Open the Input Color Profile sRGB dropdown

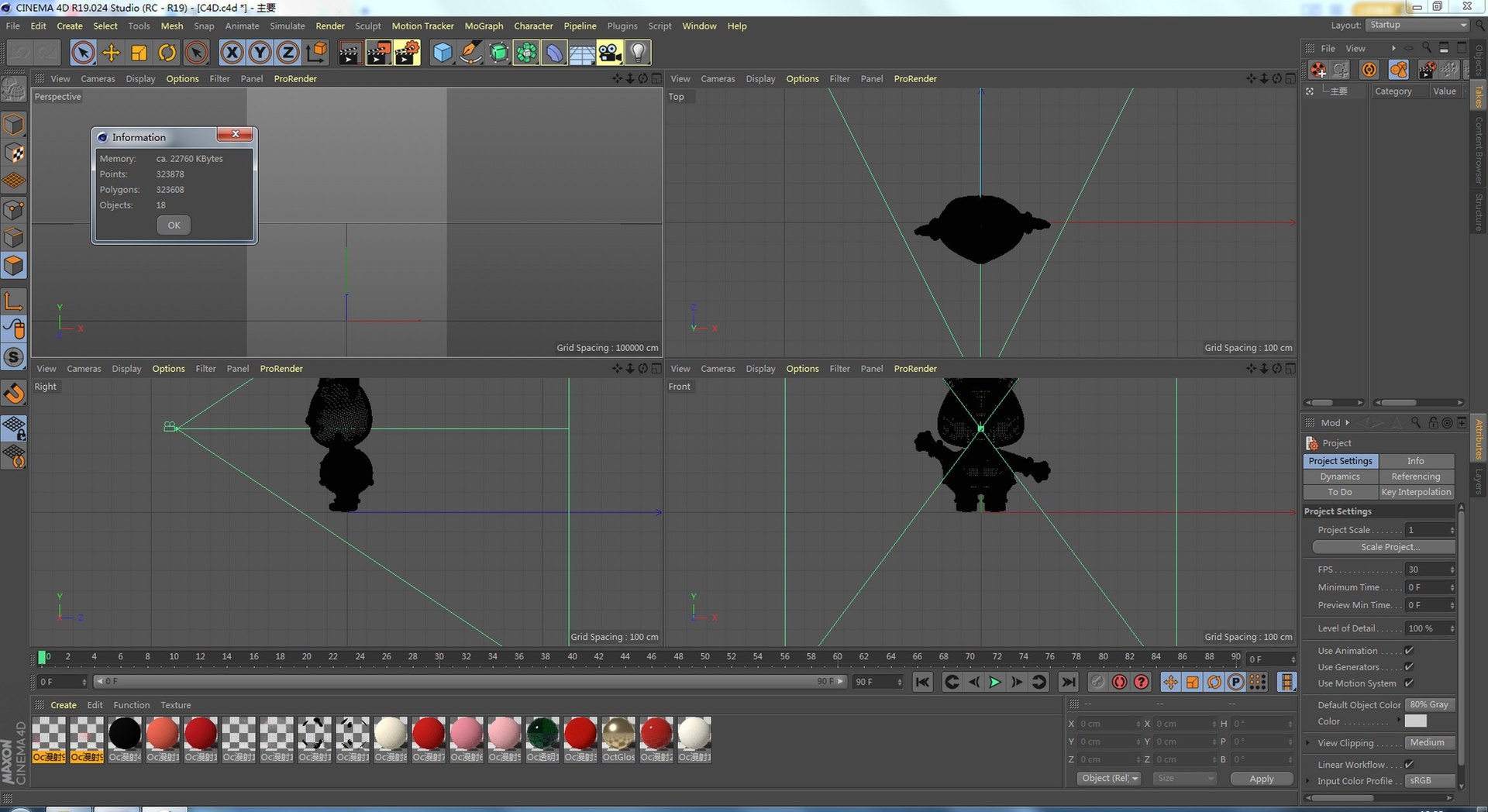point(1430,781)
